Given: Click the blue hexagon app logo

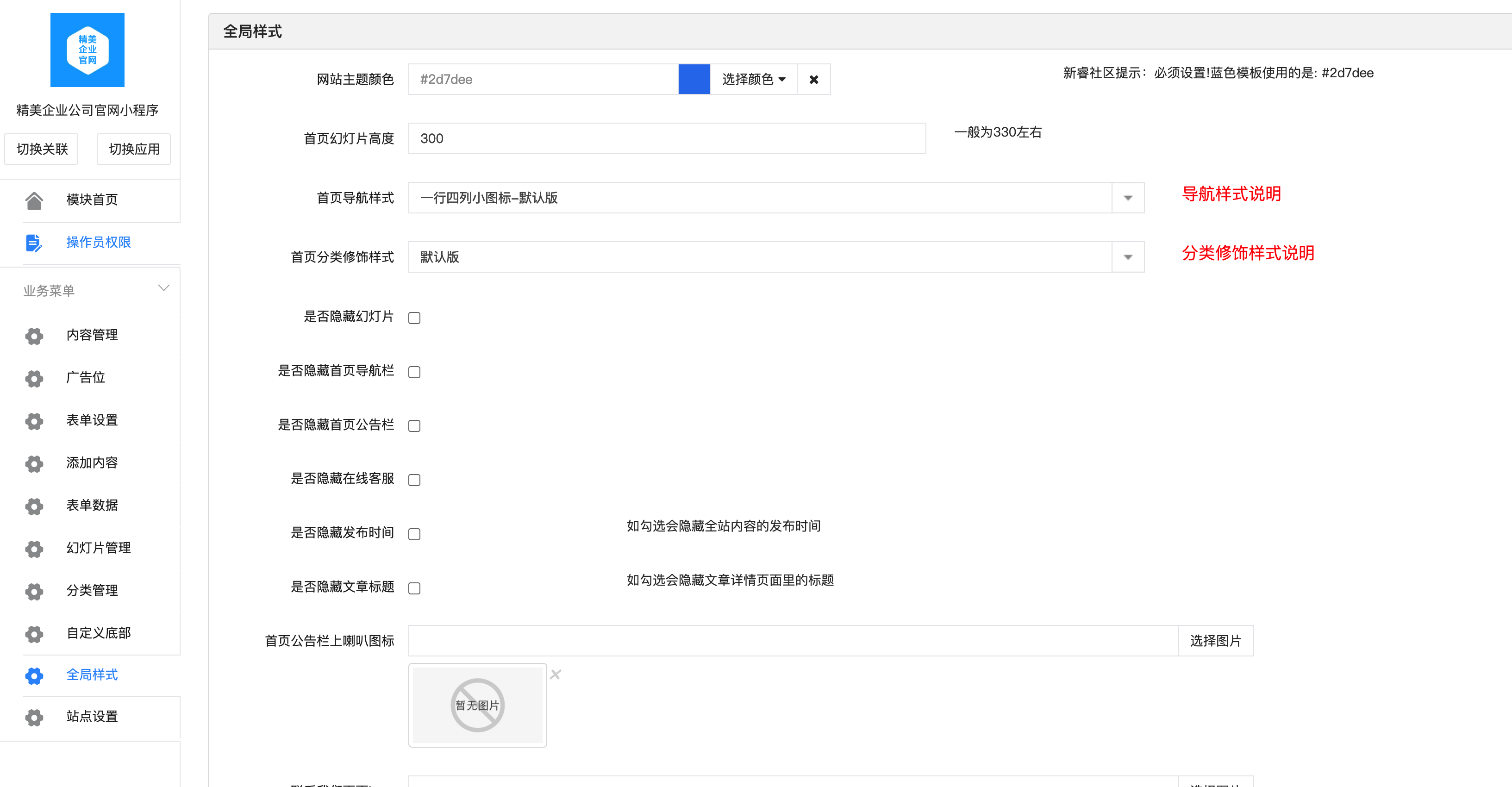Looking at the screenshot, I should point(87,50).
